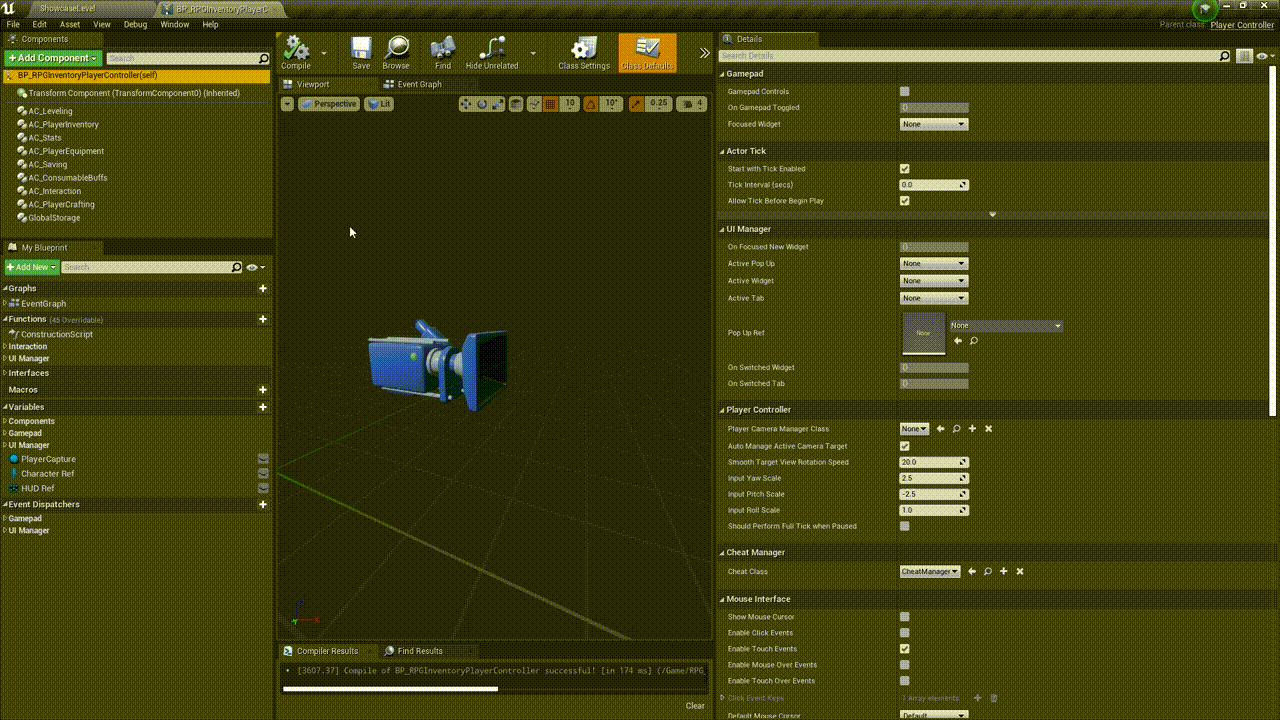Image resolution: width=1280 pixels, height=720 pixels.
Task: Open the Debug menu
Action: 135,24
